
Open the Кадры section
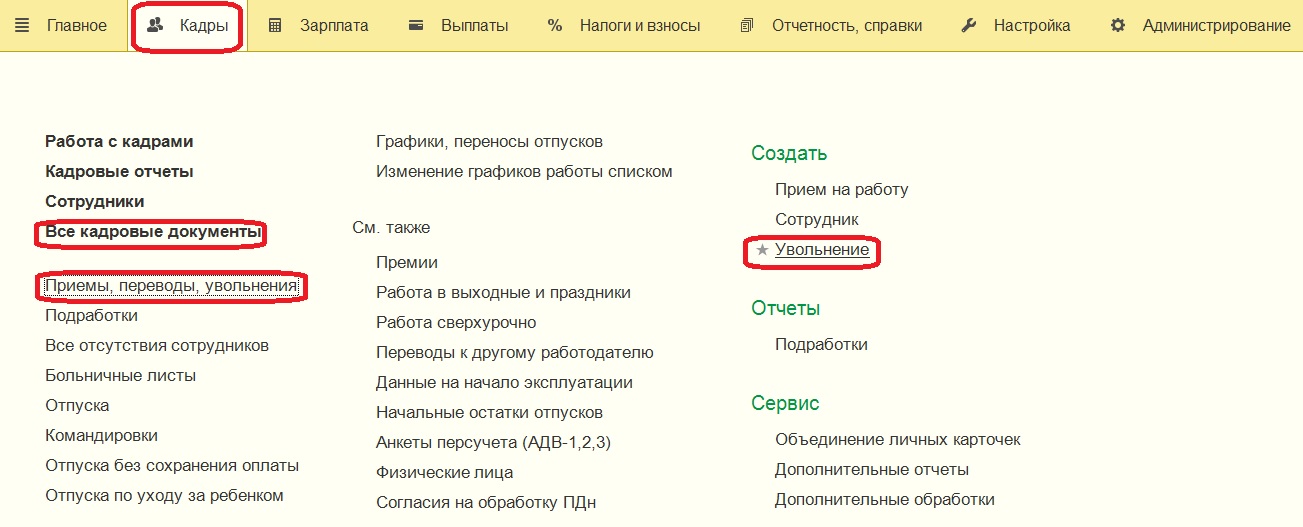(204, 26)
